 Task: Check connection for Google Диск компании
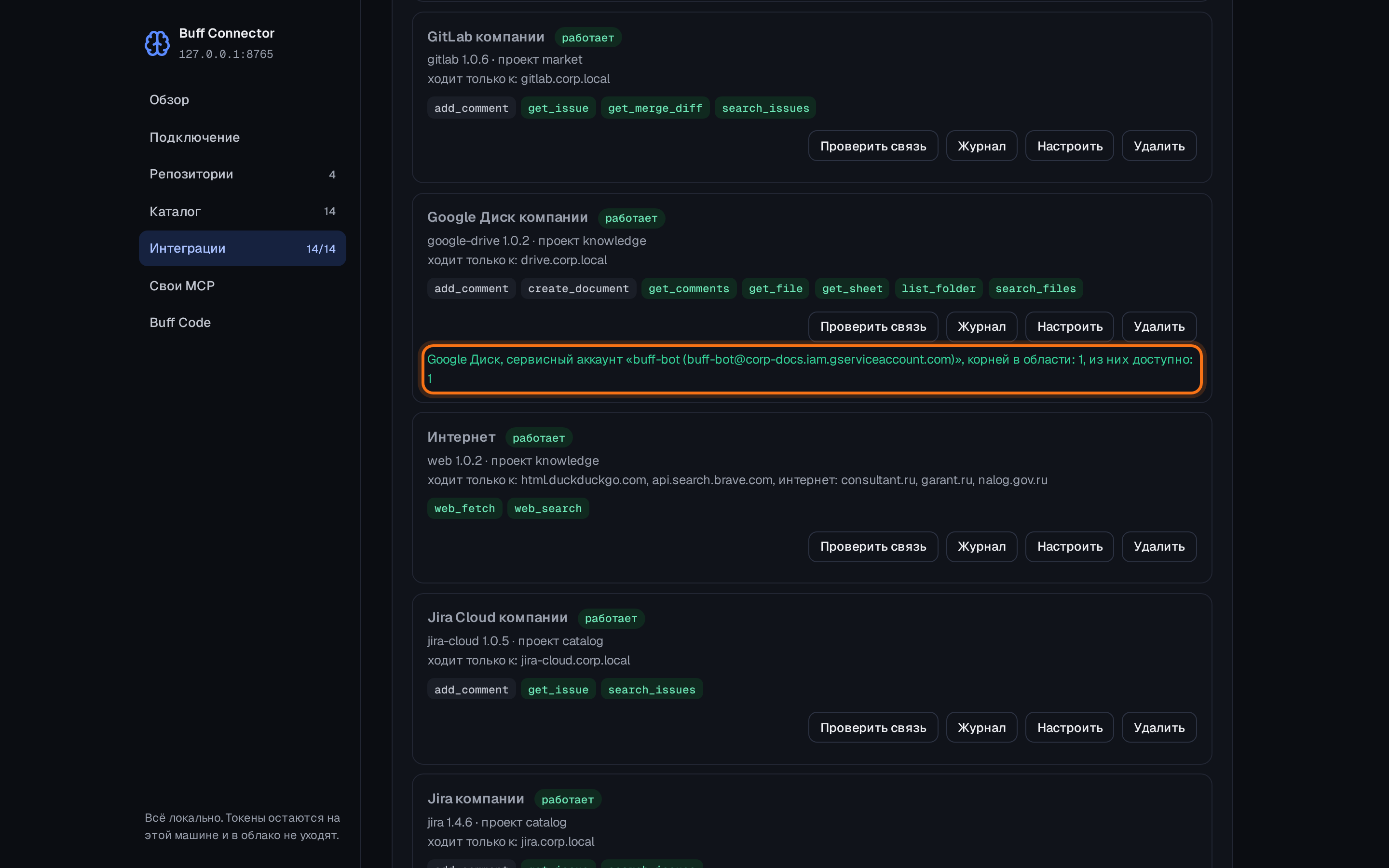coord(873,326)
